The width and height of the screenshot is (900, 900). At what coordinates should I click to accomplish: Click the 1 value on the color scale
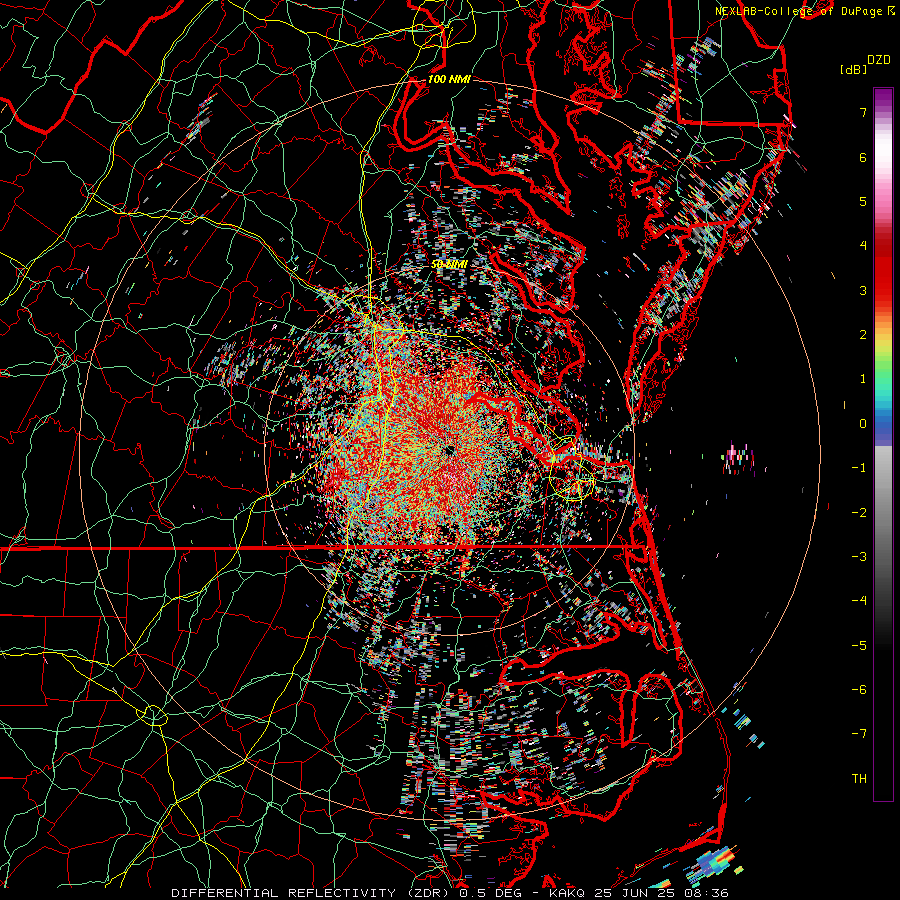pos(863,379)
